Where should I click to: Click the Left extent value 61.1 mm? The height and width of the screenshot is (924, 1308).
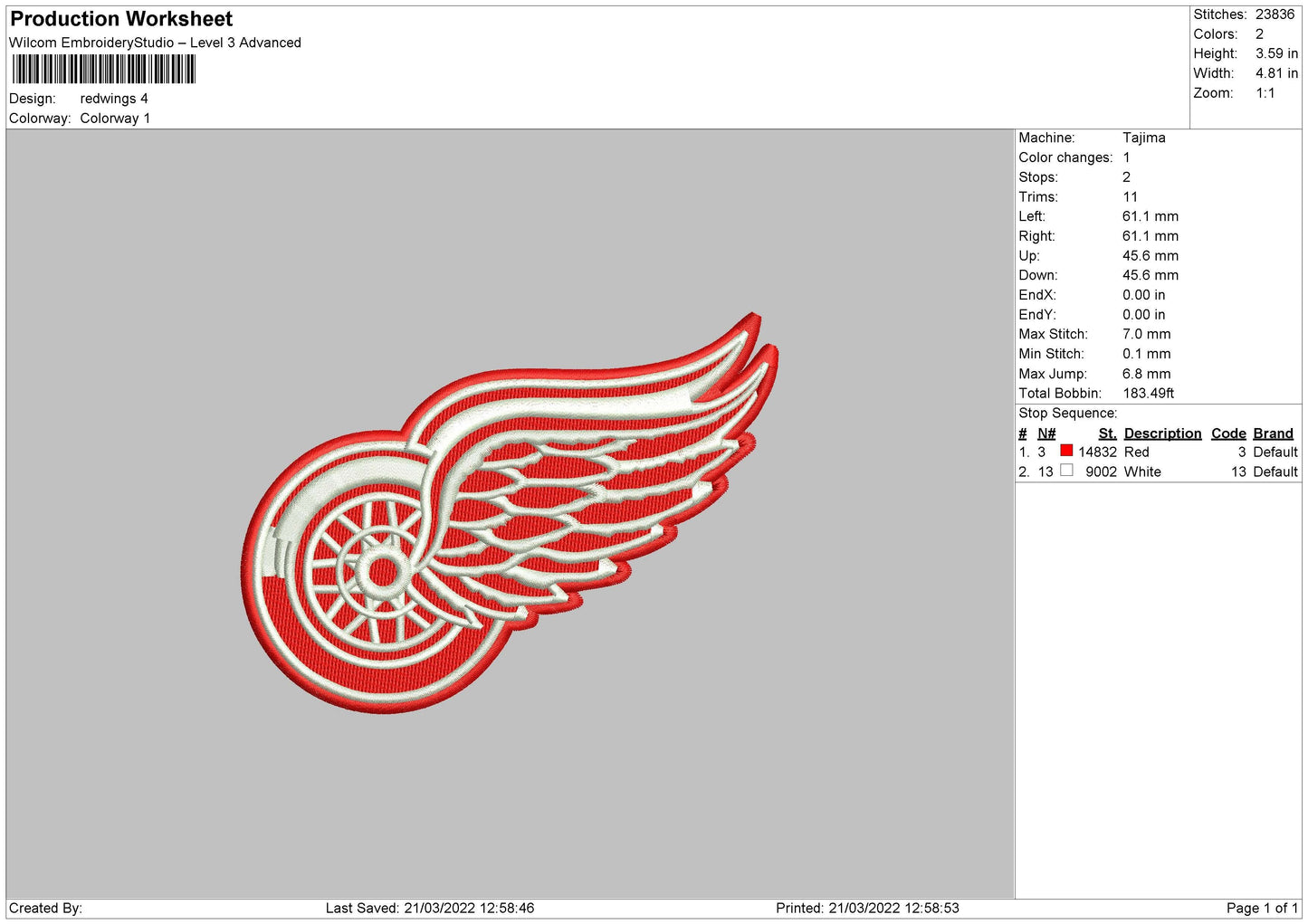pyautogui.click(x=1150, y=216)
